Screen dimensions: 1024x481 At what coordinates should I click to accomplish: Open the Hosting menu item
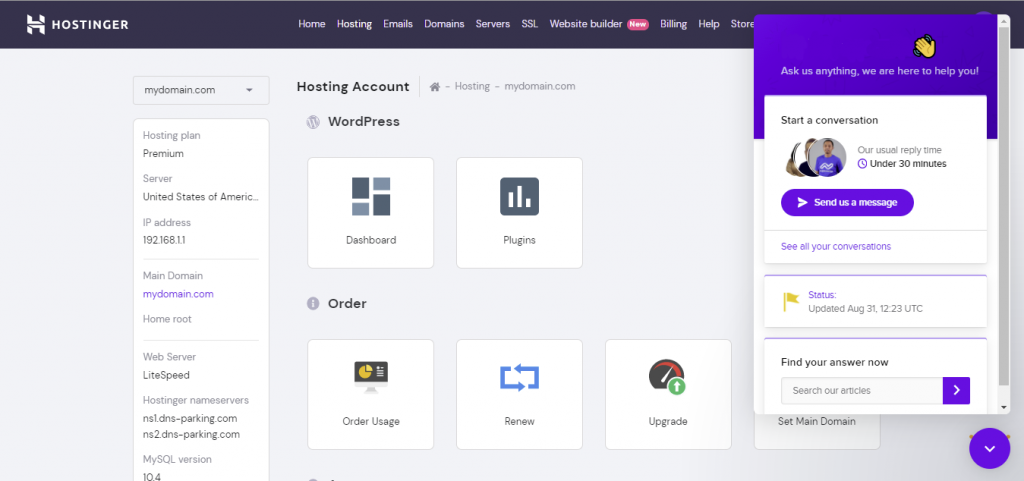point(354,24)
